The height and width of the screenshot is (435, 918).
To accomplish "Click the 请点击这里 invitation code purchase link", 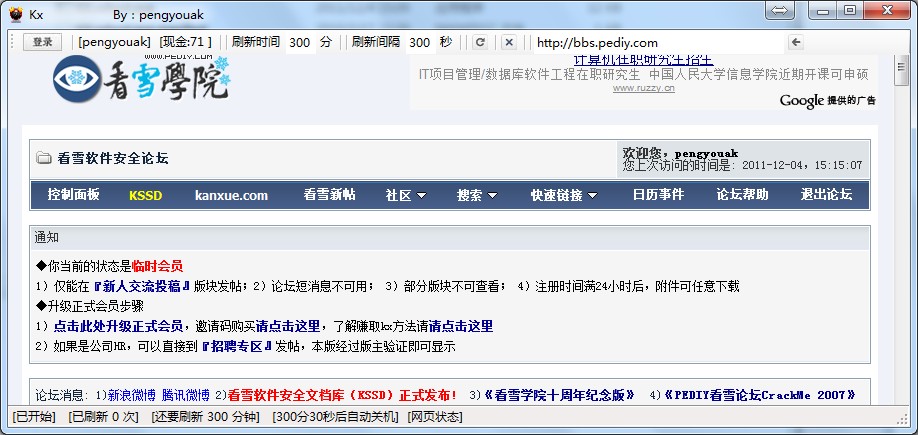I will pos(288,326).
